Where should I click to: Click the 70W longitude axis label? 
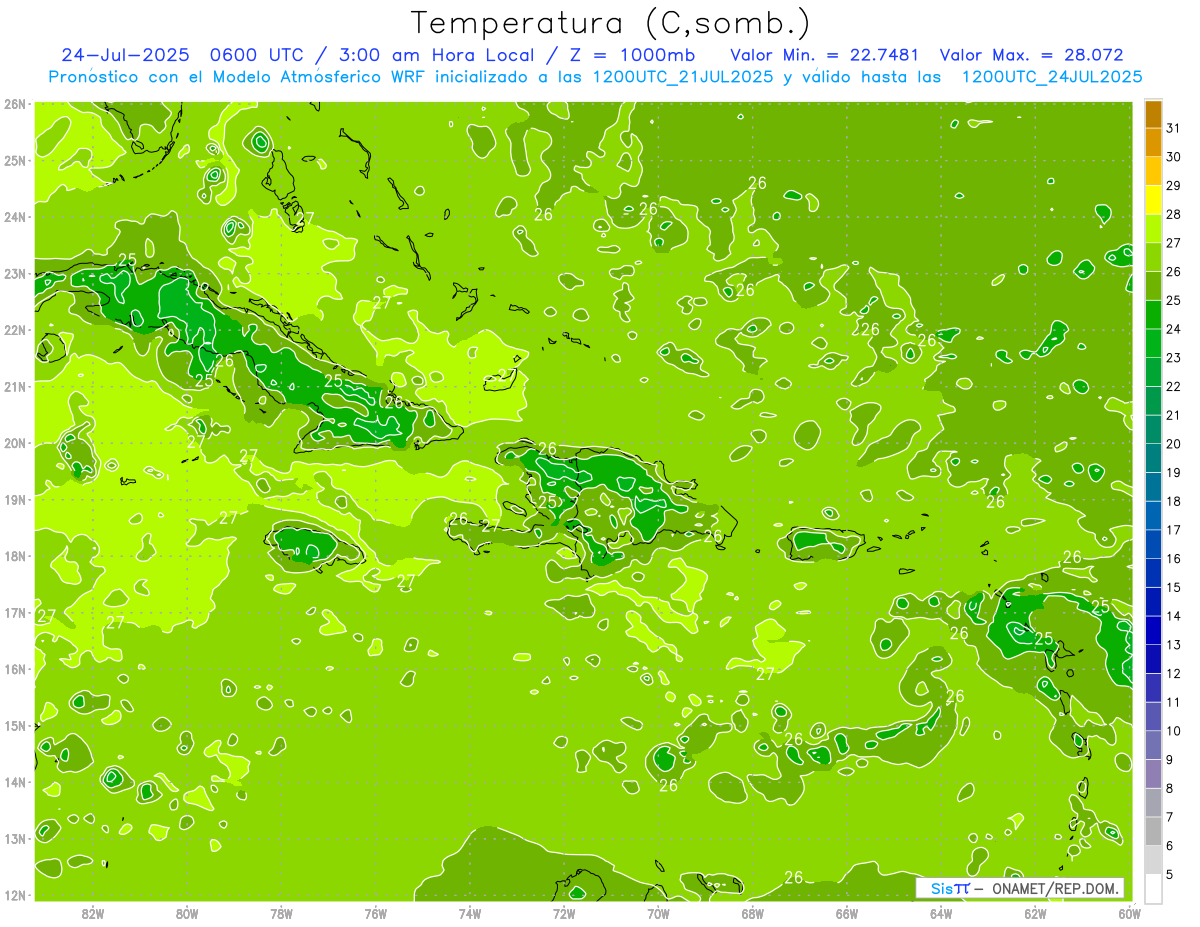click(658, 912)
